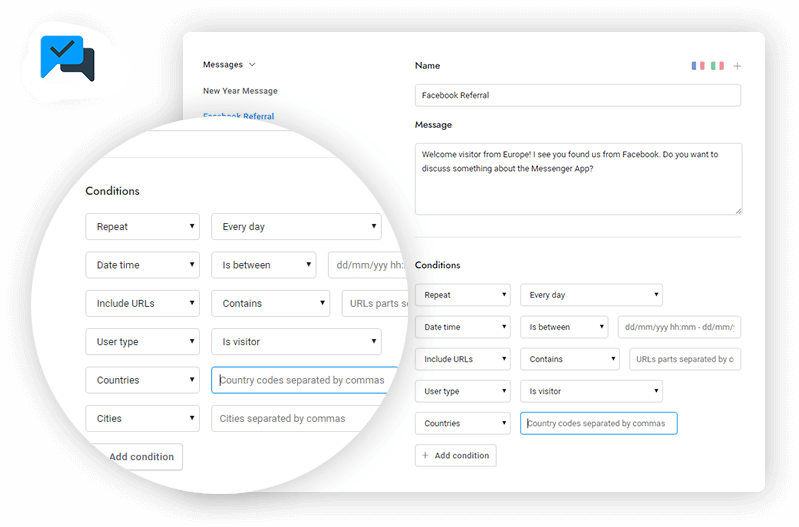Click the Name field containing Facebook Referral
The height and width of the screenshot is (527, 799).
tap(577, 95)
